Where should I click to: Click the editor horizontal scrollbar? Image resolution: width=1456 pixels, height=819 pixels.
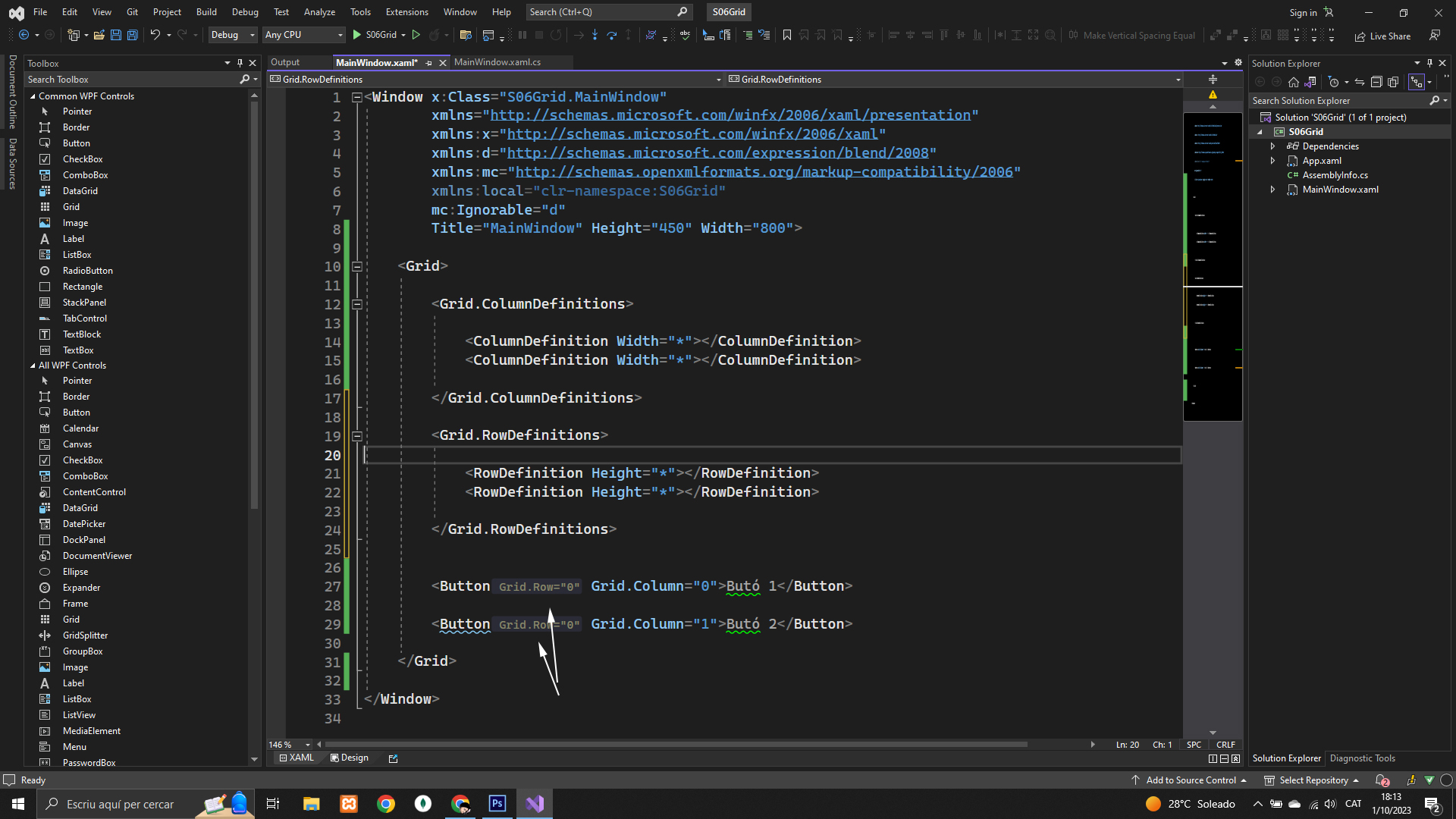tap(675, 745)
